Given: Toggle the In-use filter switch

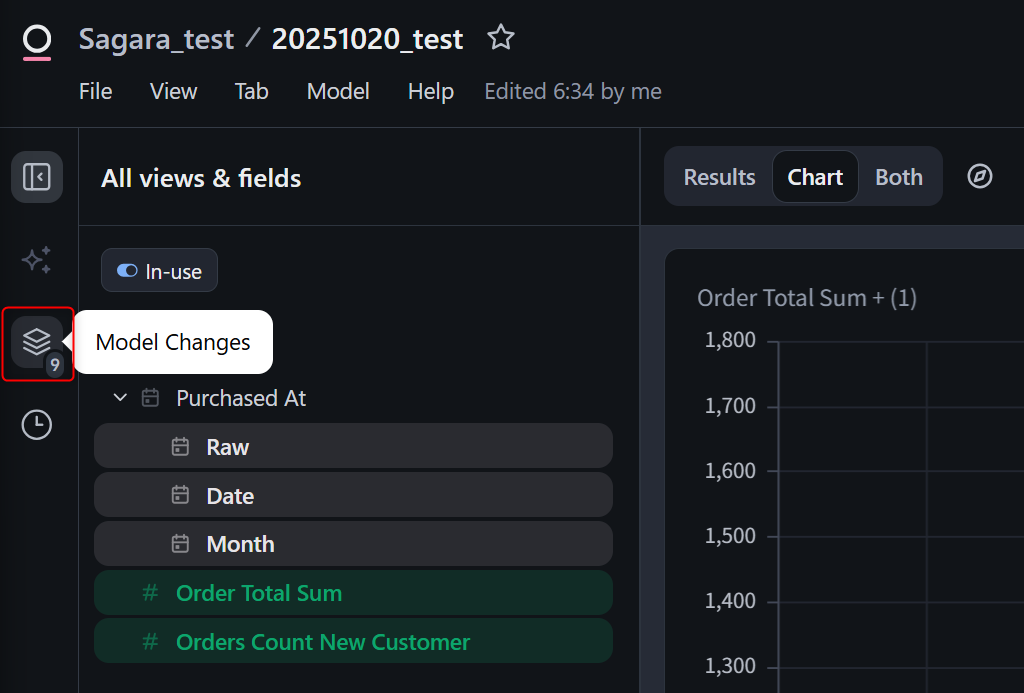Looking at the screenshot, I should click(128, 271).
